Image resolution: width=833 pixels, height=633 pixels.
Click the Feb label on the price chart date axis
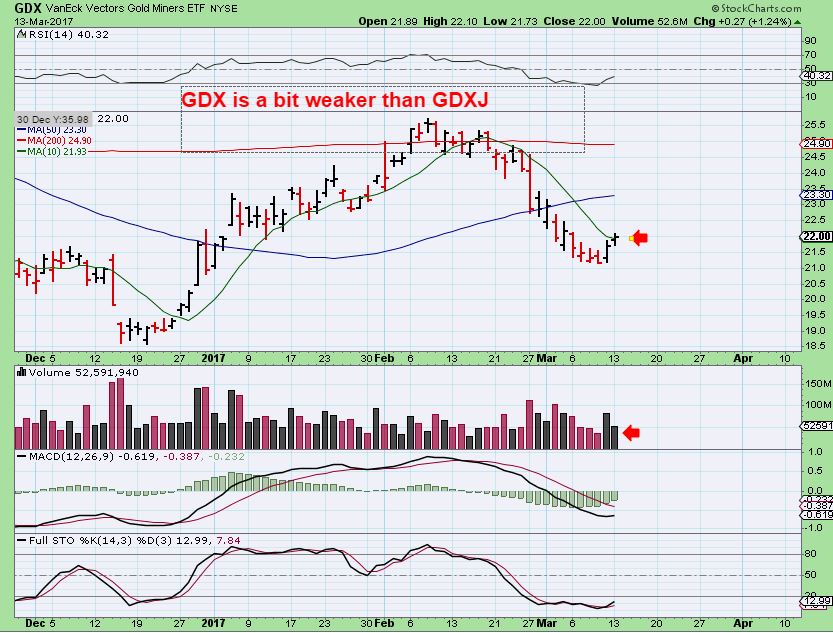pos(384,358)
